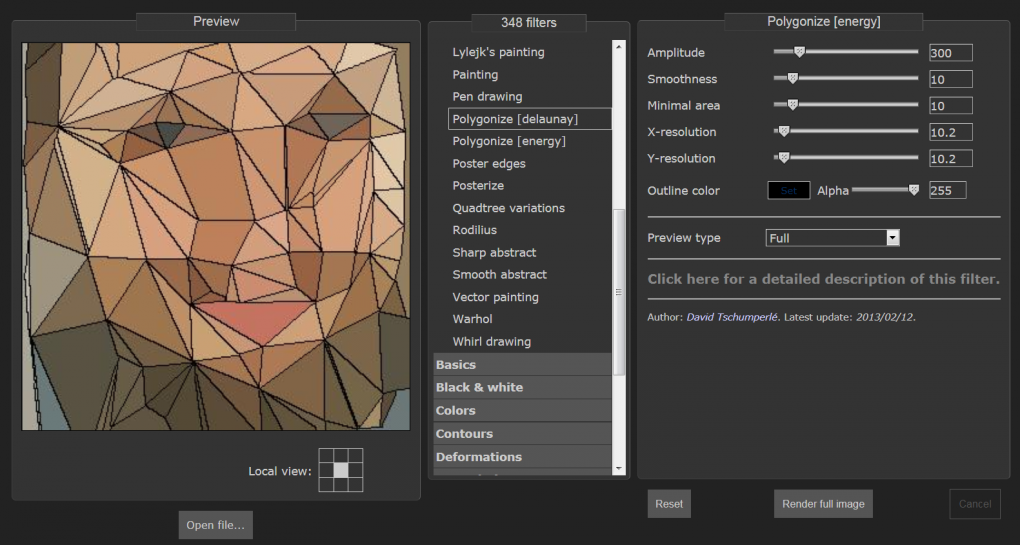Viewport: 1020px width, 545px height.
Task: Choose the Whirl drawing filter
Action: click(x=491, y=341)
